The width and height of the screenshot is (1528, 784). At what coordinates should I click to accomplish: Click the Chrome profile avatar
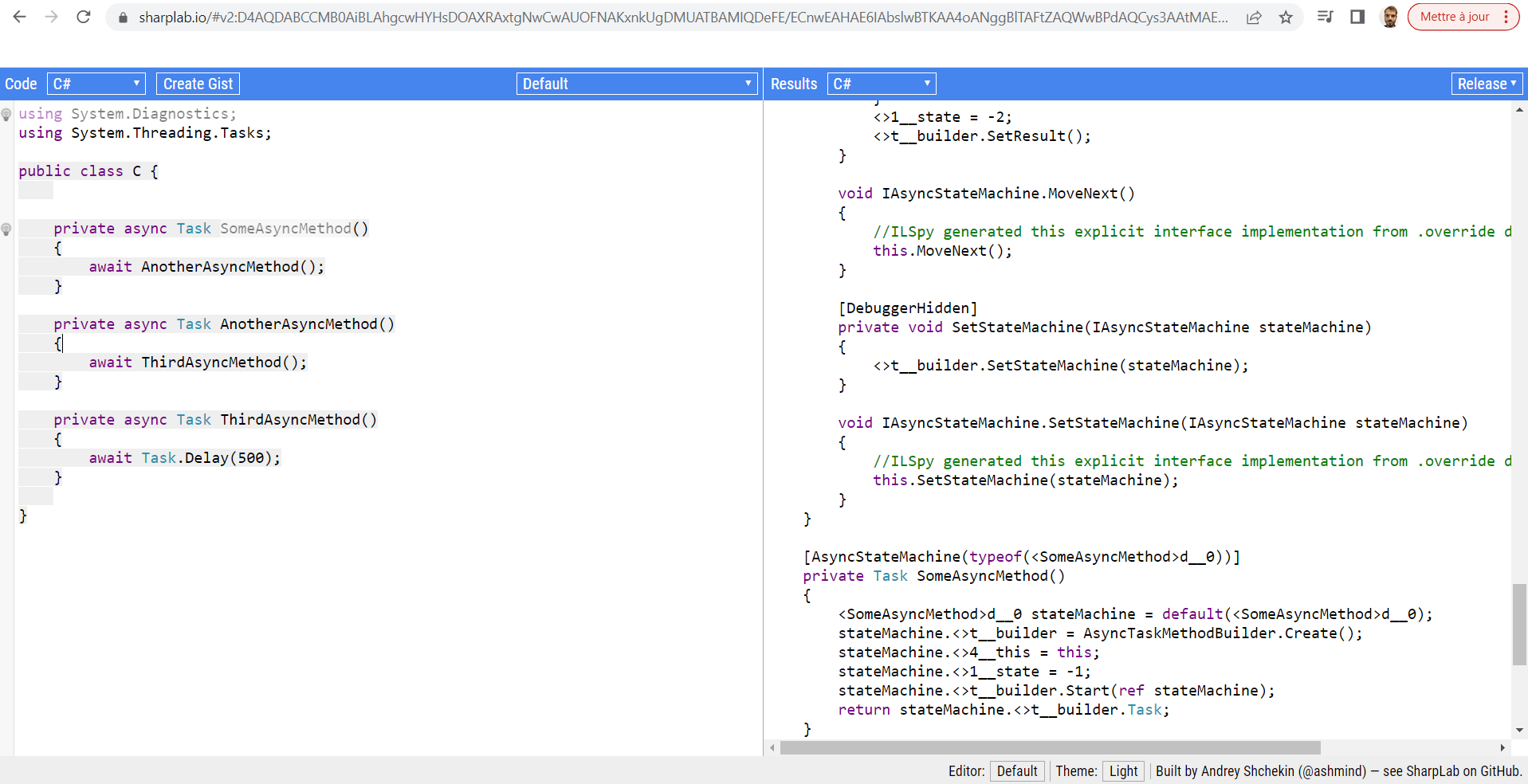tap(1389, 17)
